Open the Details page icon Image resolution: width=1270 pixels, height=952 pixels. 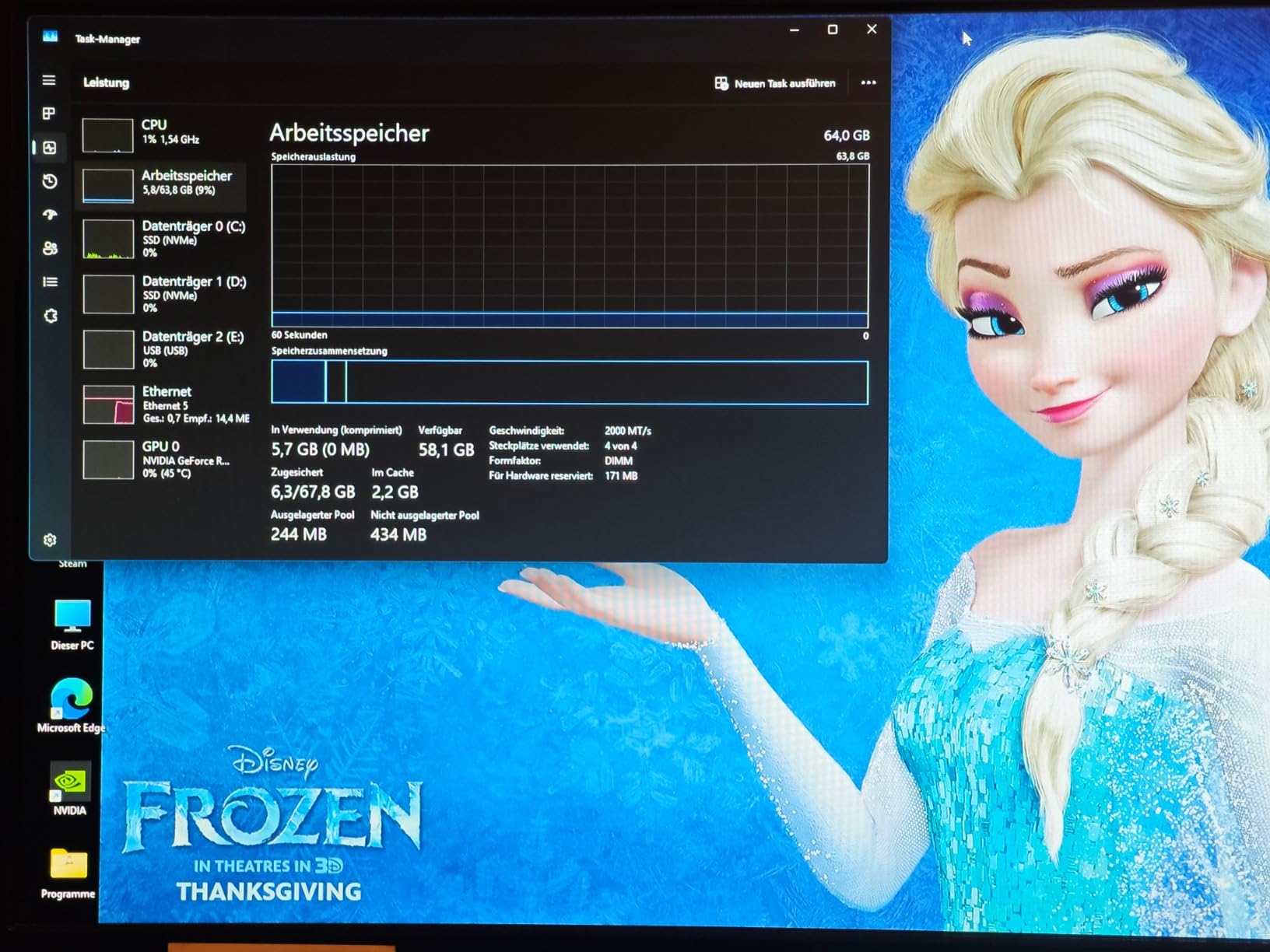click(x=50, y=282)
